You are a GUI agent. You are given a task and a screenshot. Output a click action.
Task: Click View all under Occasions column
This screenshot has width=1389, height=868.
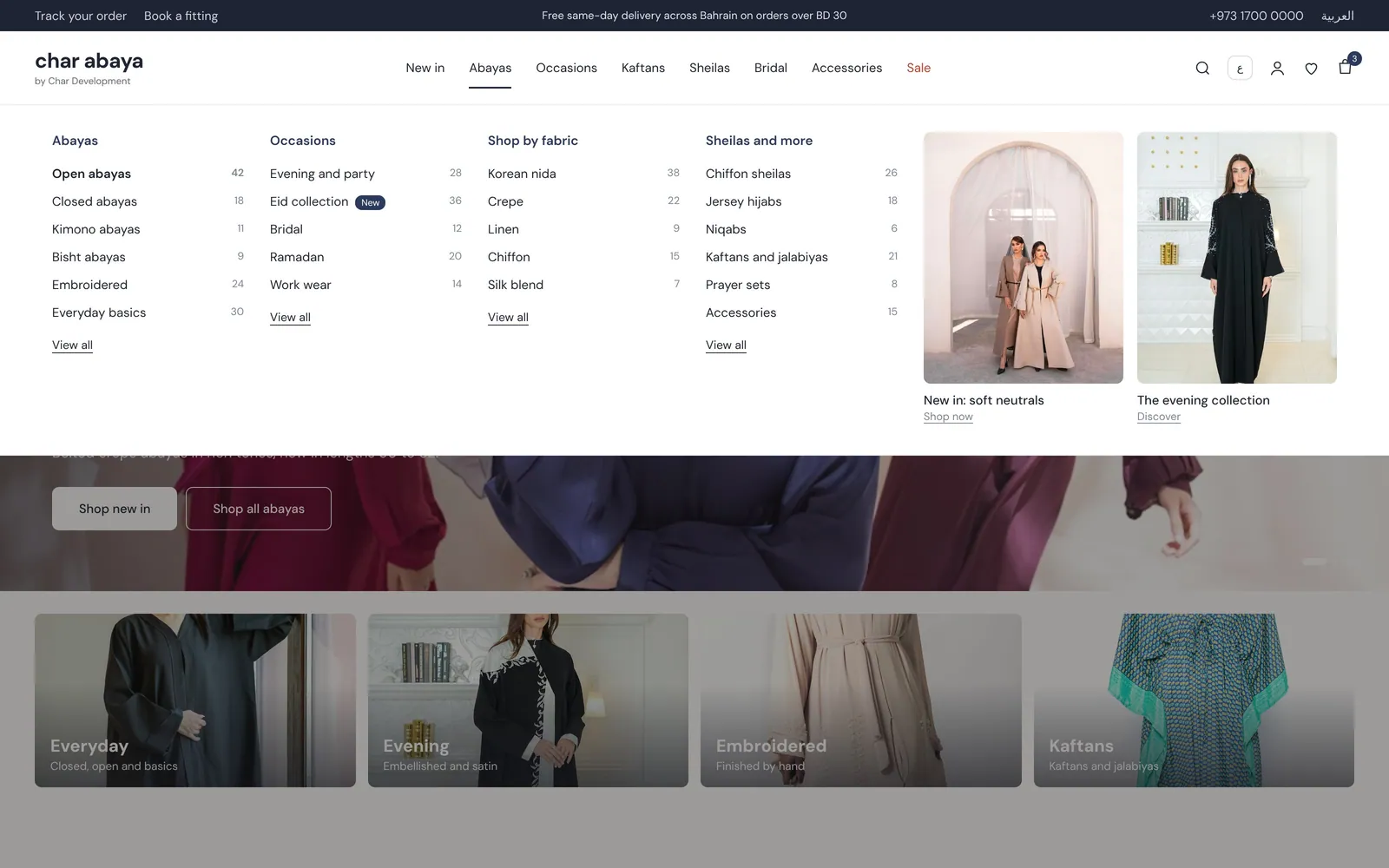[290, 317]
